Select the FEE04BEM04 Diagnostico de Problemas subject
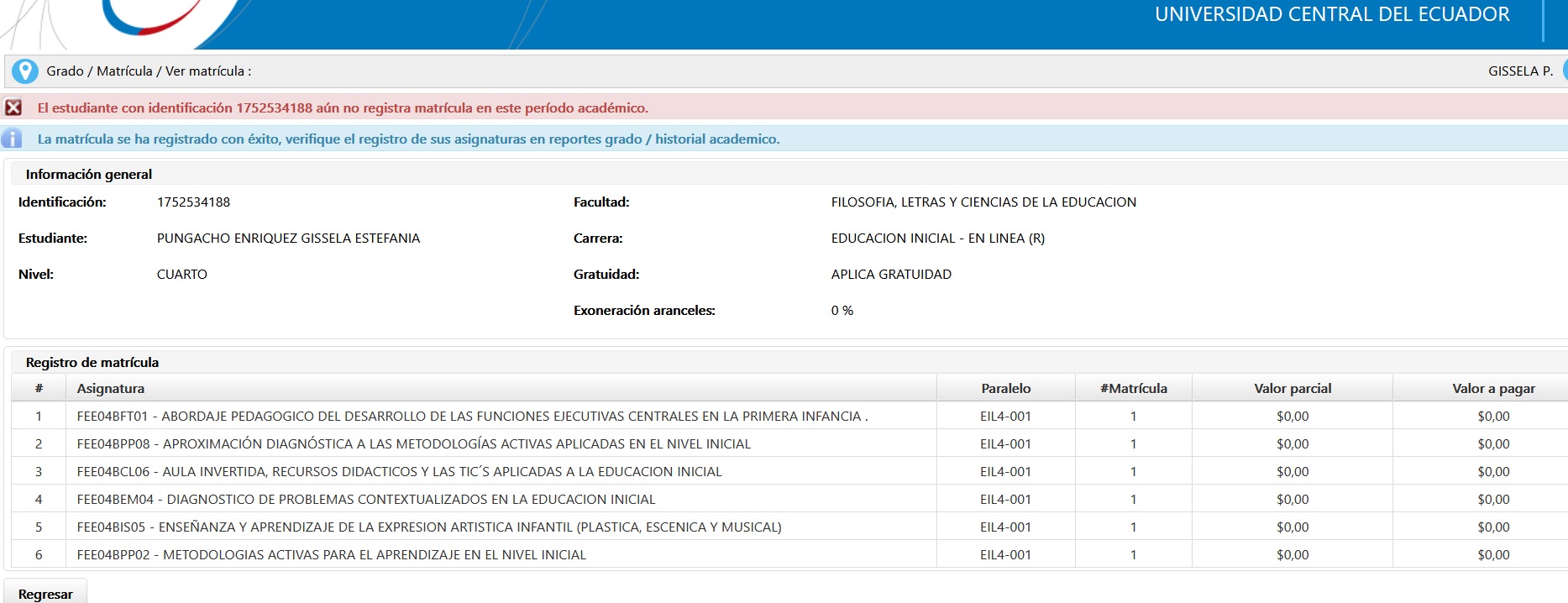 (x=366, y=499)
